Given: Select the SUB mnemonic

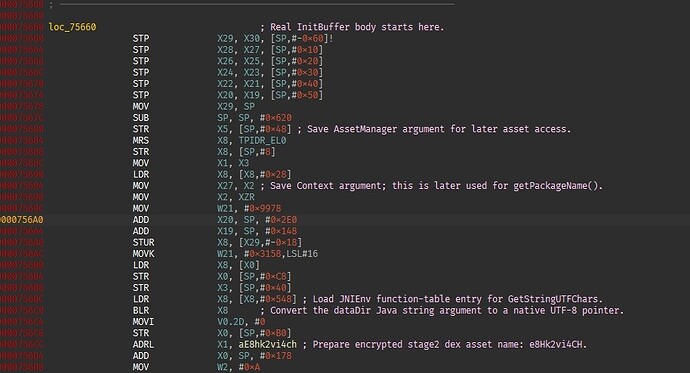Looking at the screenshot, I should click(x=141, y=118).
